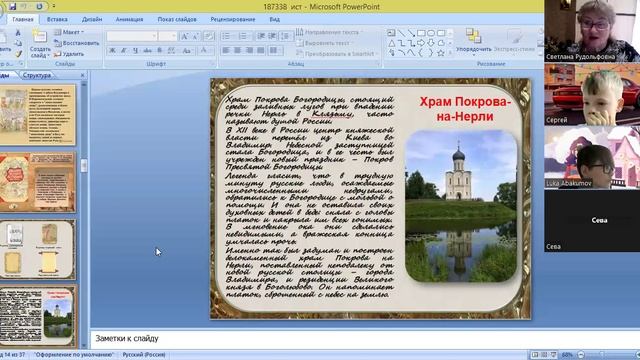Select the Rectangle shape in gallery
The width and height of the screenshot is (640, 360).
click(421, 33)
